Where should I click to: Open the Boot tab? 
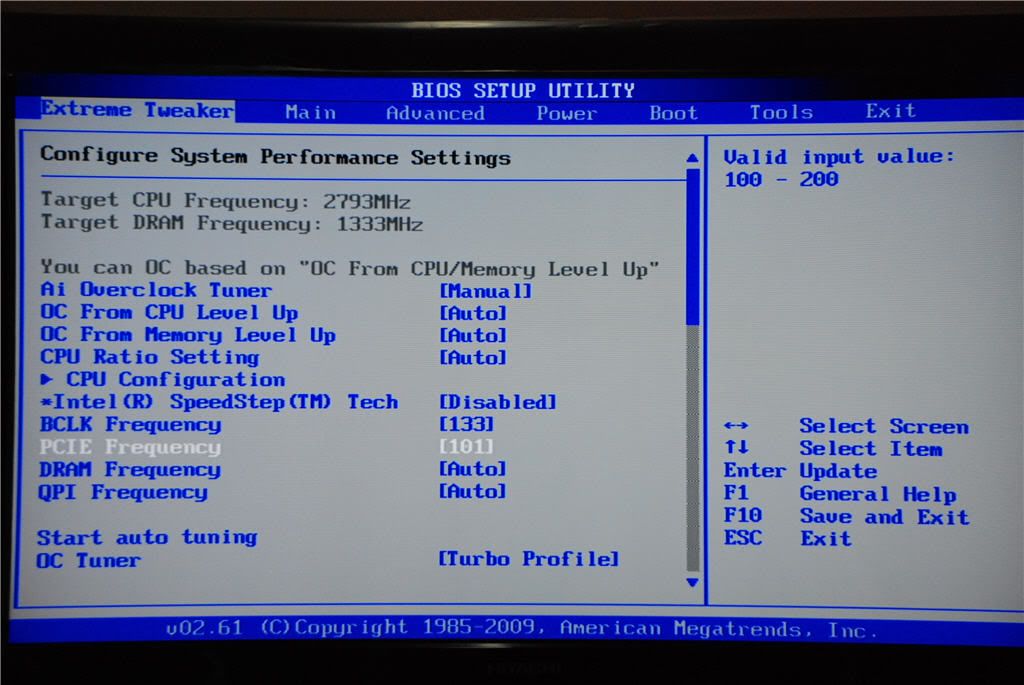pyautogui.click(x=673, y=113)
